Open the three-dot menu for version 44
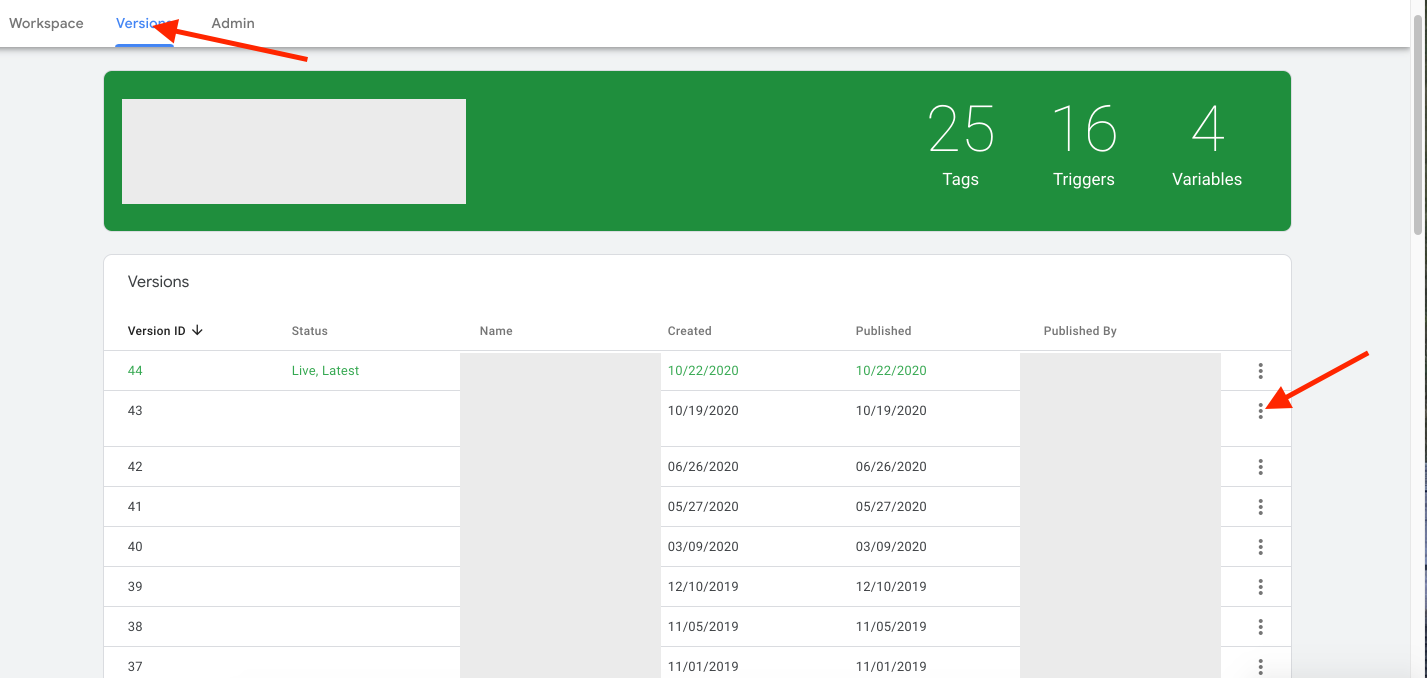Viewport: 1427px width, 678px height. point(1260,371)
